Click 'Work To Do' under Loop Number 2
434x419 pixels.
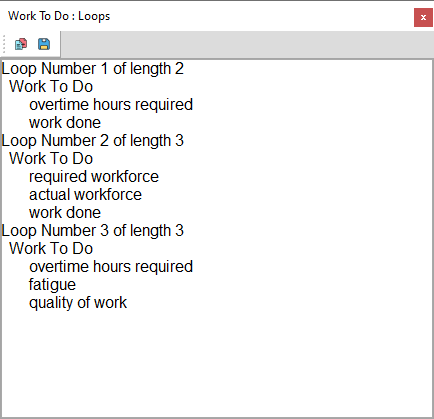pos(51,159)
